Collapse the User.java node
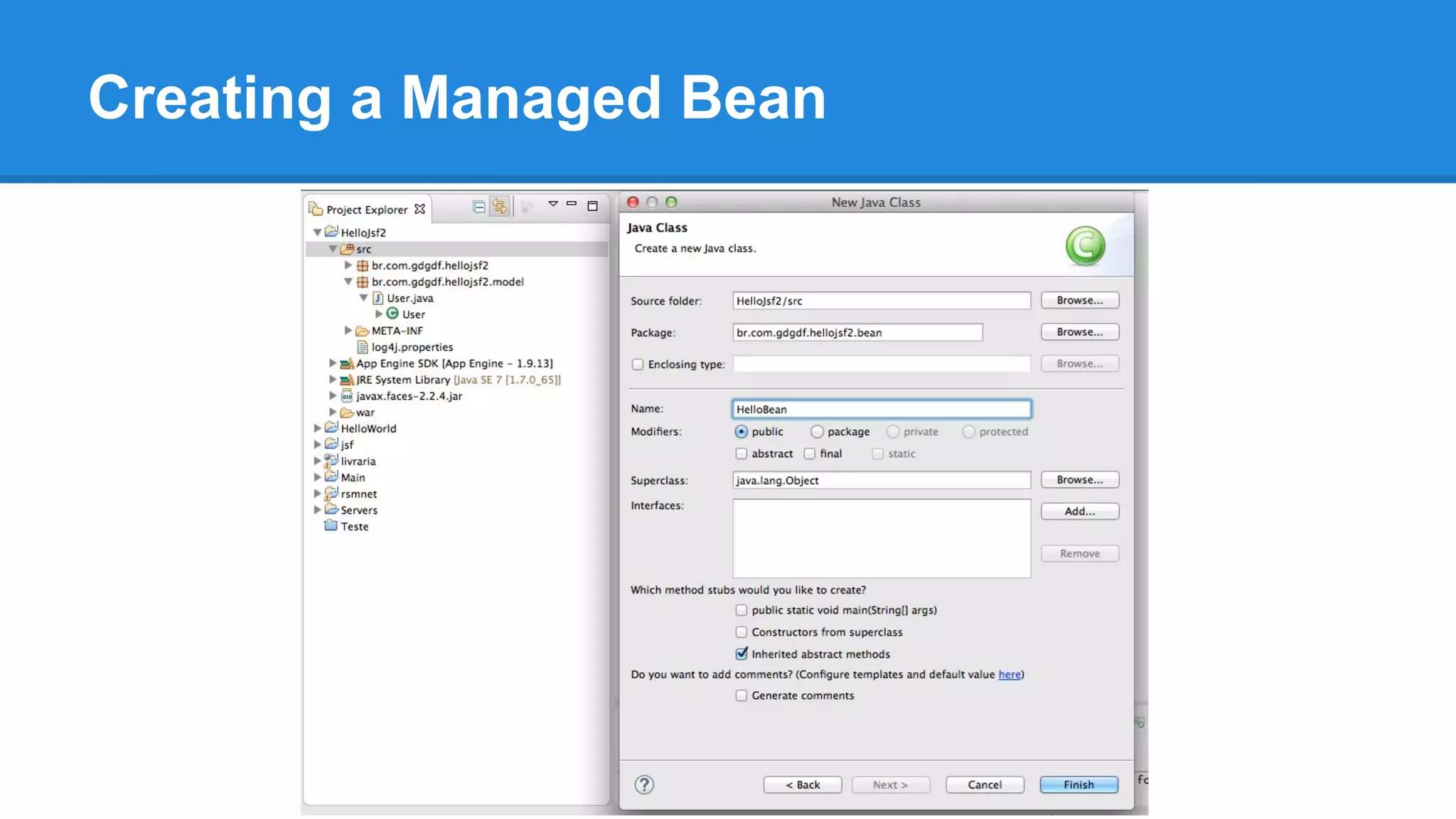Image resolution: width=1456 pixels, height=819 pixels. 364,298
